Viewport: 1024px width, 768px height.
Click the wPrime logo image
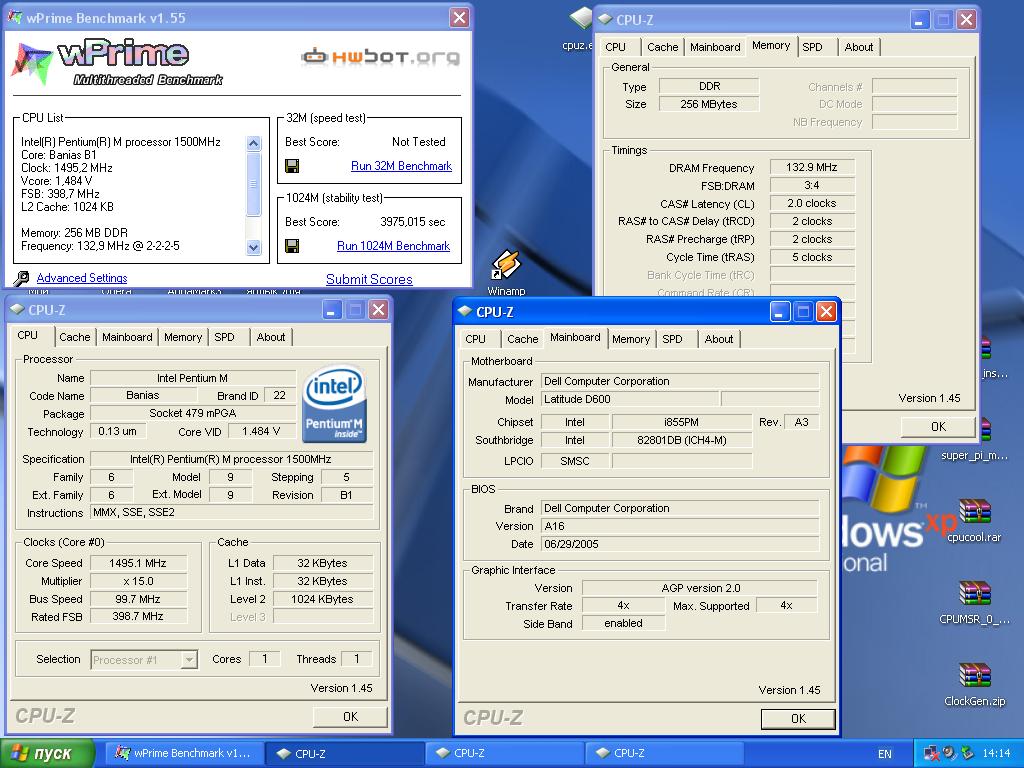coord(118,63)
